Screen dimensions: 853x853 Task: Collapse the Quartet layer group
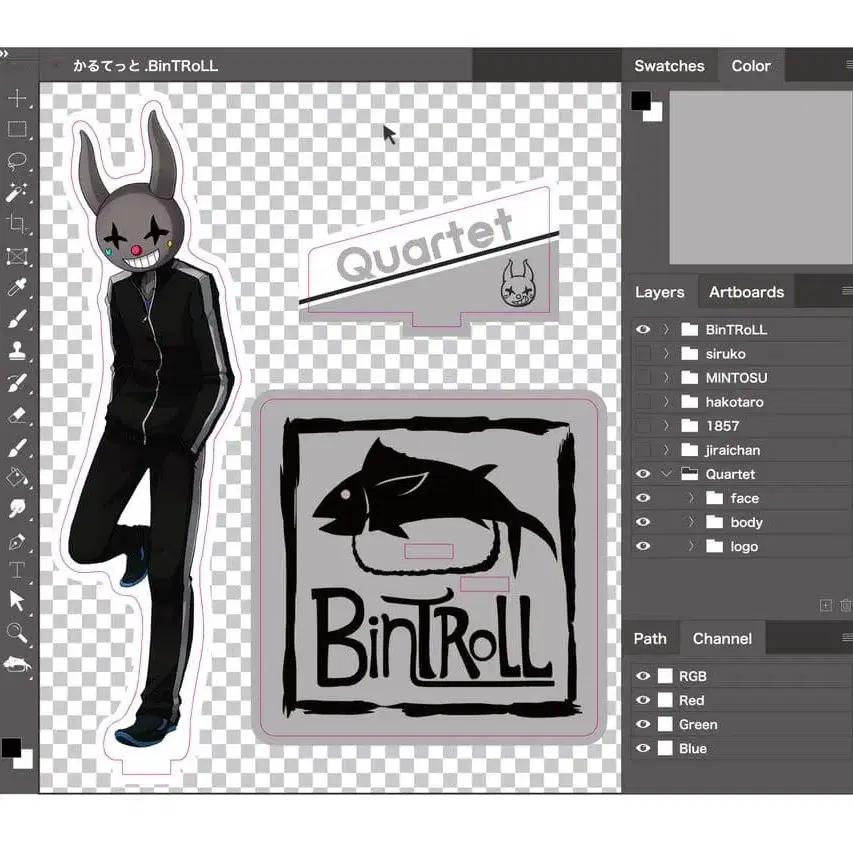click(666, 474)
